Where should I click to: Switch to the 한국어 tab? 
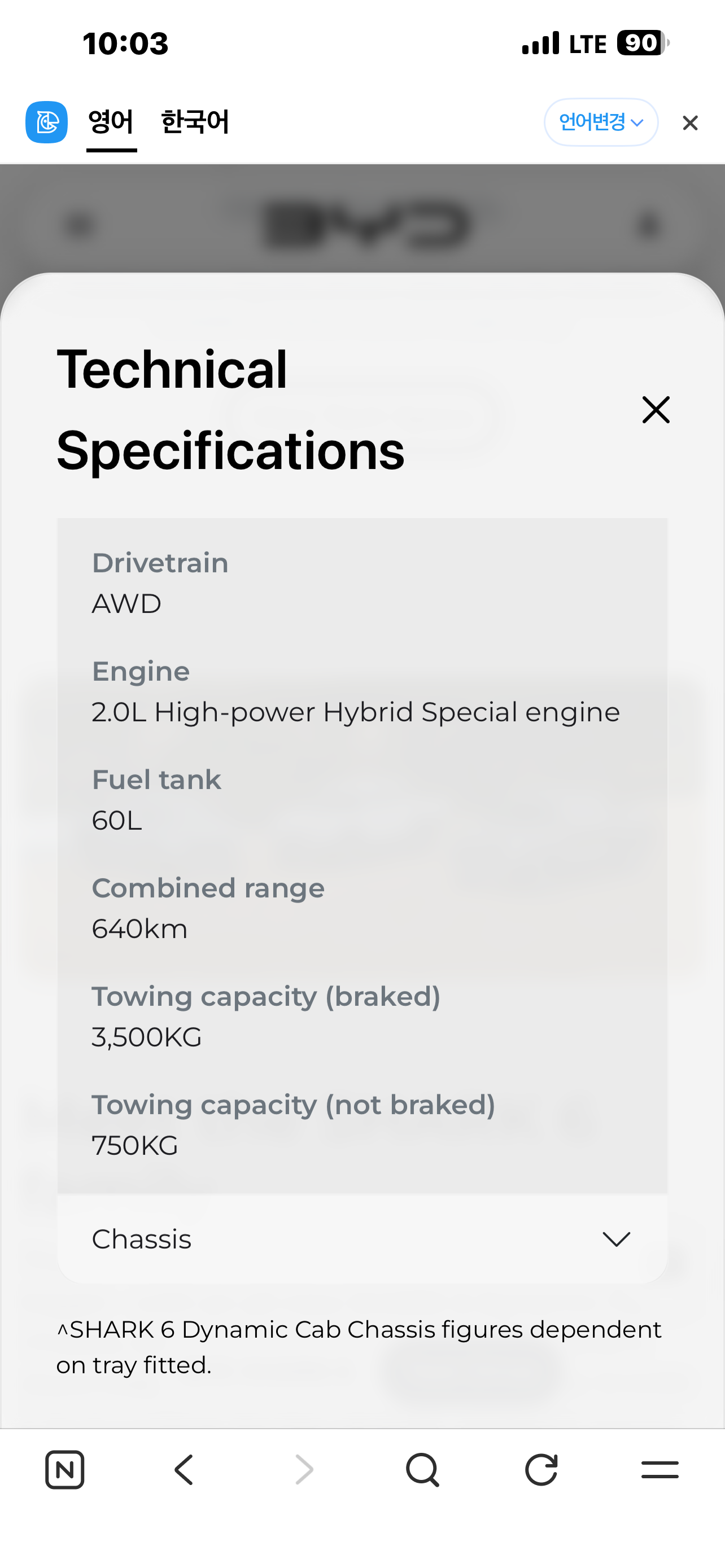point(195,122)
